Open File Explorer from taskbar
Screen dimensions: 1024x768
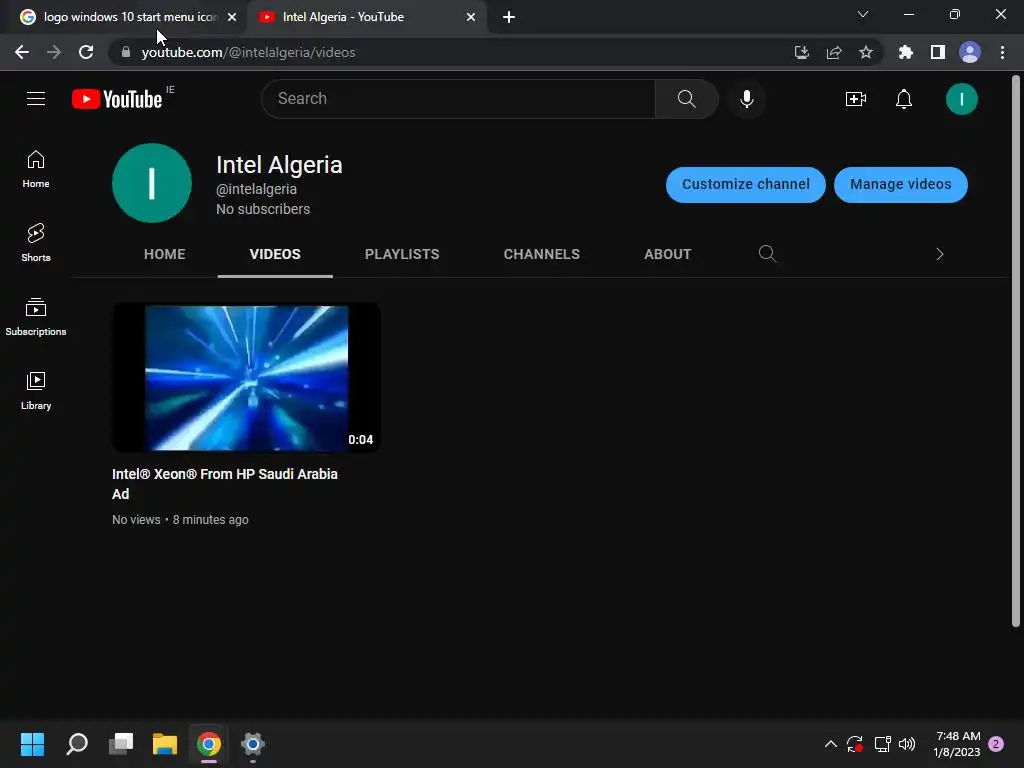pyautogui.click(x=165, y=744)
